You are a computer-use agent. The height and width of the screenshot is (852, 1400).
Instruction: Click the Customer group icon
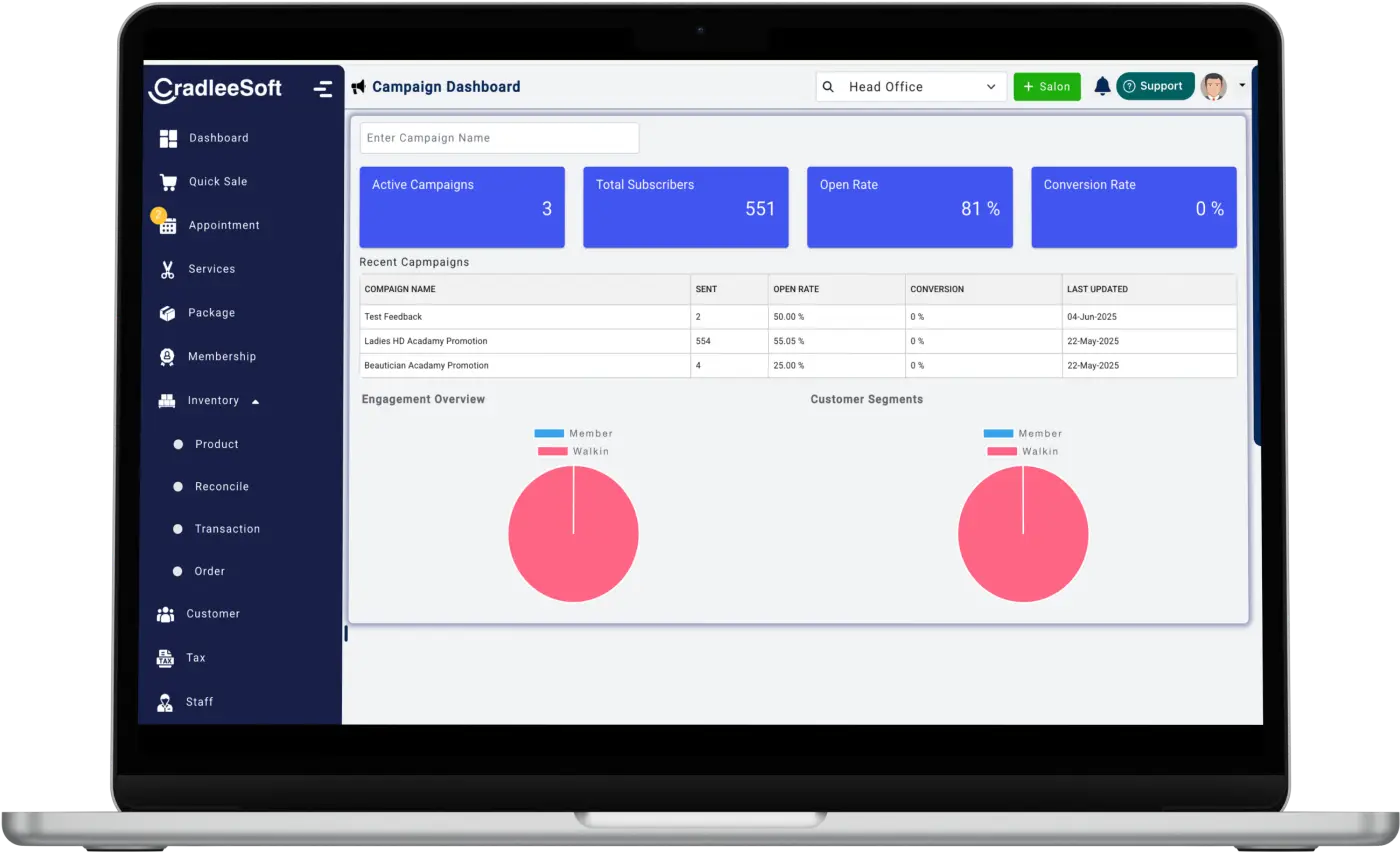(x=166, y=614)
